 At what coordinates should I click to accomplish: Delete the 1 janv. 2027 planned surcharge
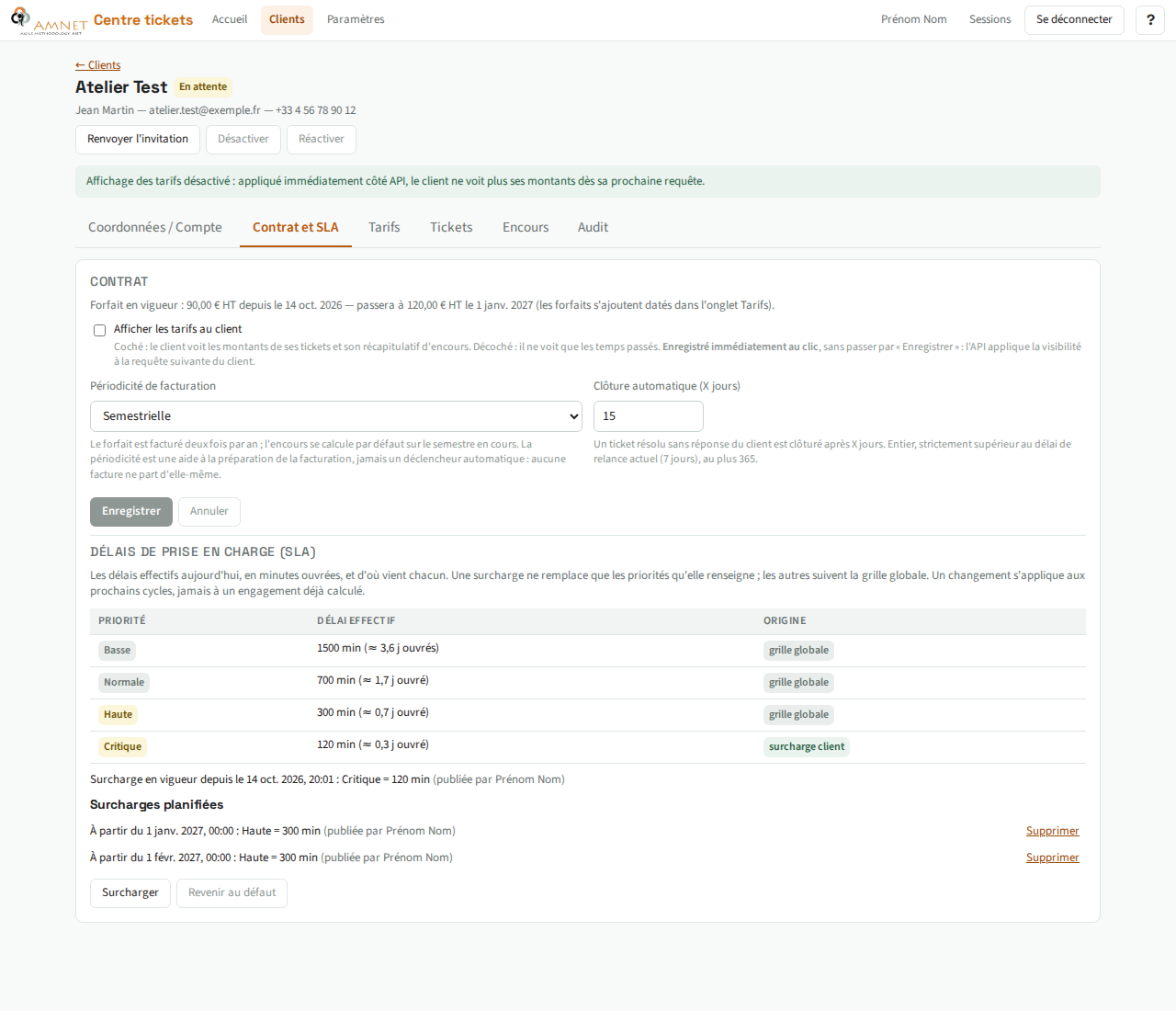pyautogui.click(x=1052, y=831)
